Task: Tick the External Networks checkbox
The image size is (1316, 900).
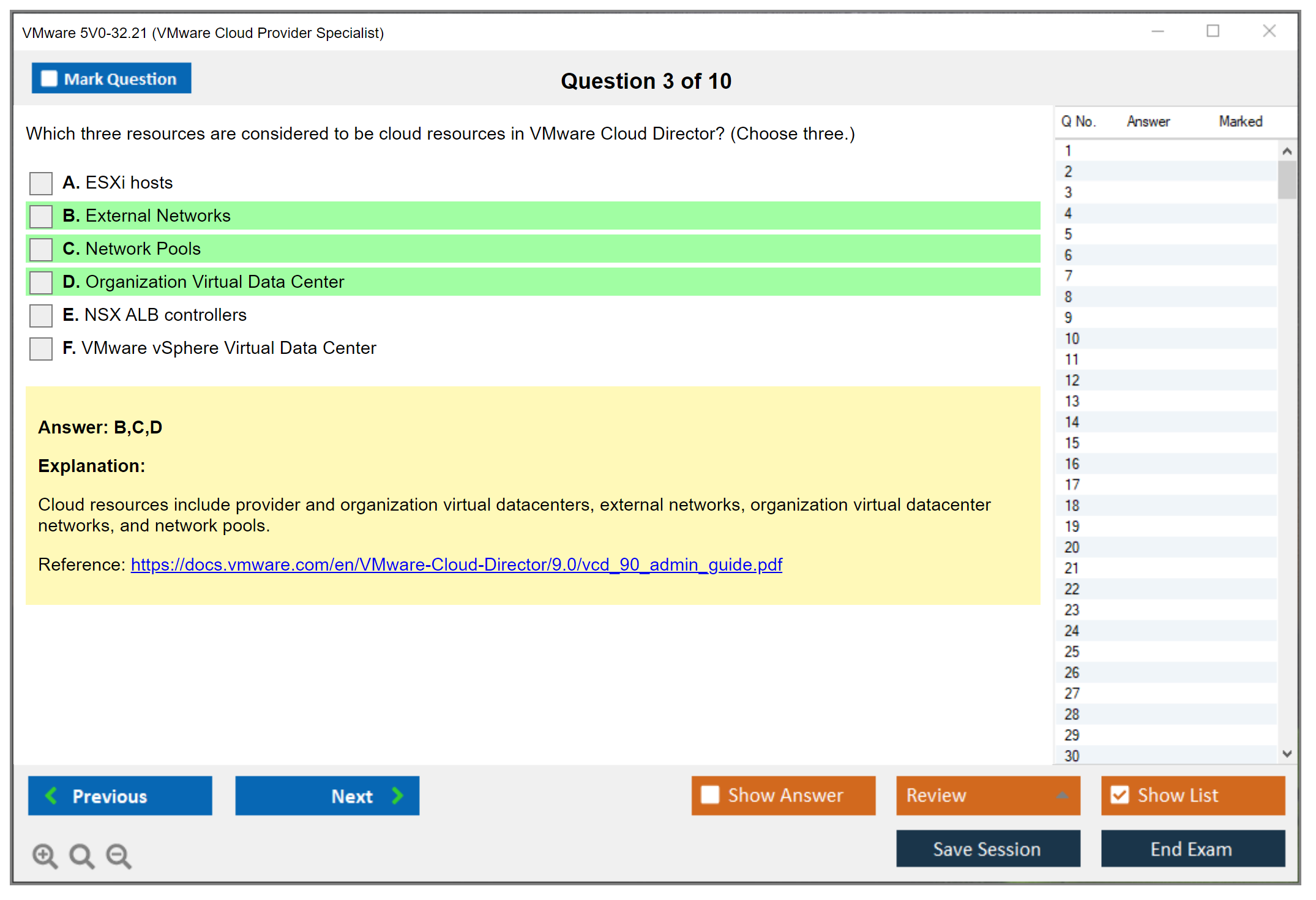Action: pos(41,216)
